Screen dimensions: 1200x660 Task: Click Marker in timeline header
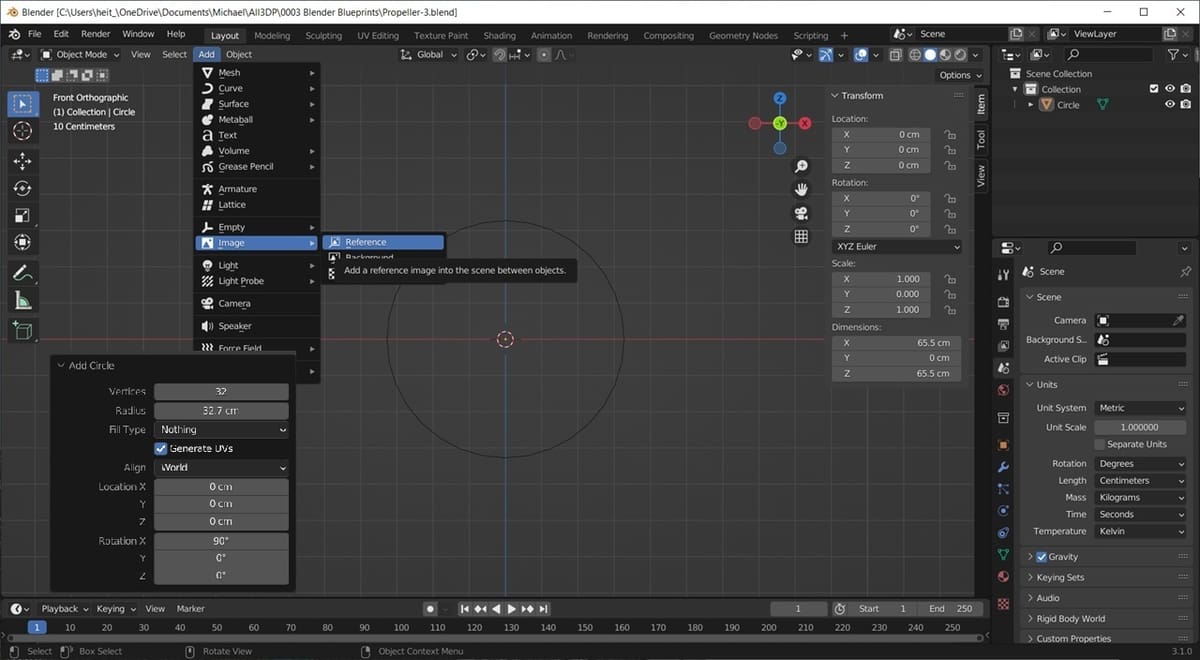pyautogui.click(x=190, y=608)
